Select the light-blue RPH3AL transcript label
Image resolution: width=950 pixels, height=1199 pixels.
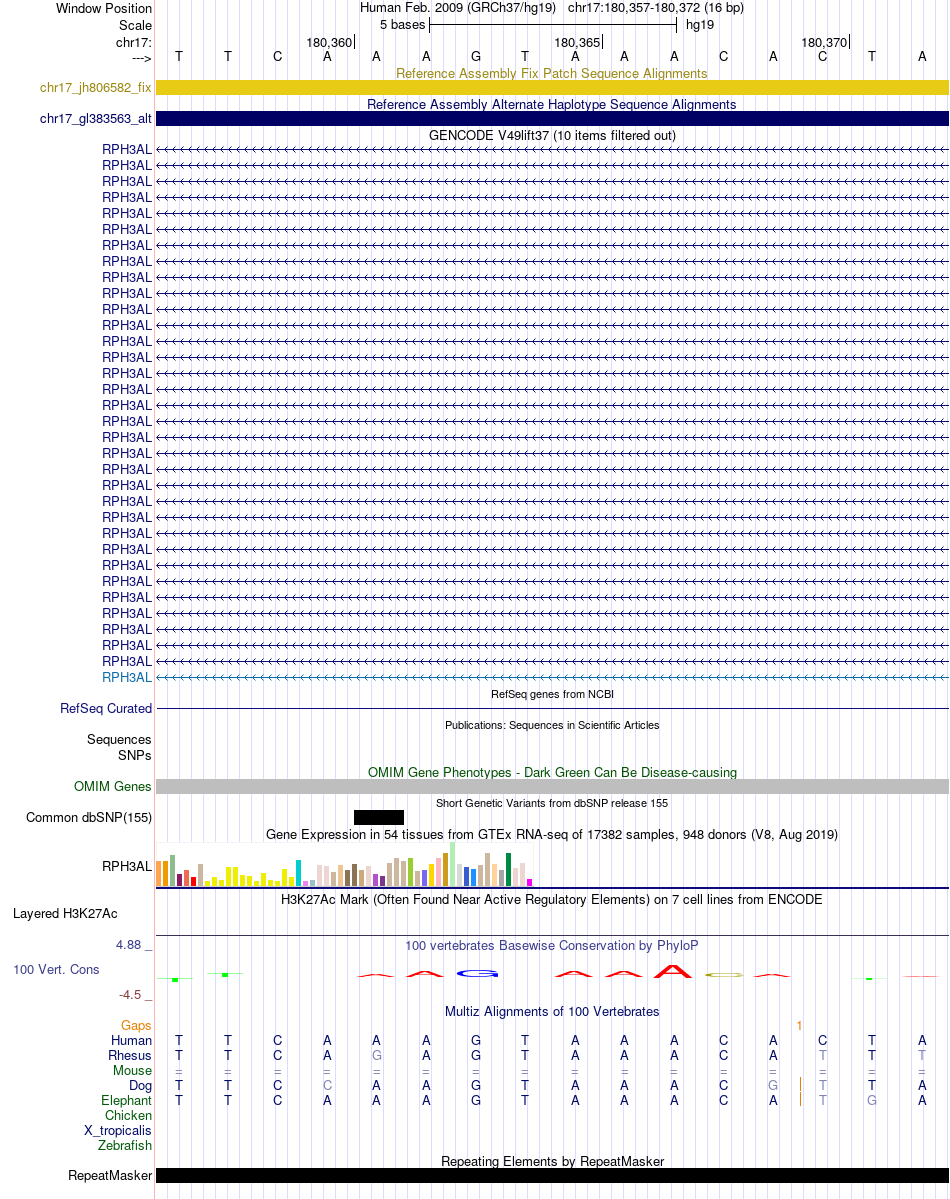point(127,677)
